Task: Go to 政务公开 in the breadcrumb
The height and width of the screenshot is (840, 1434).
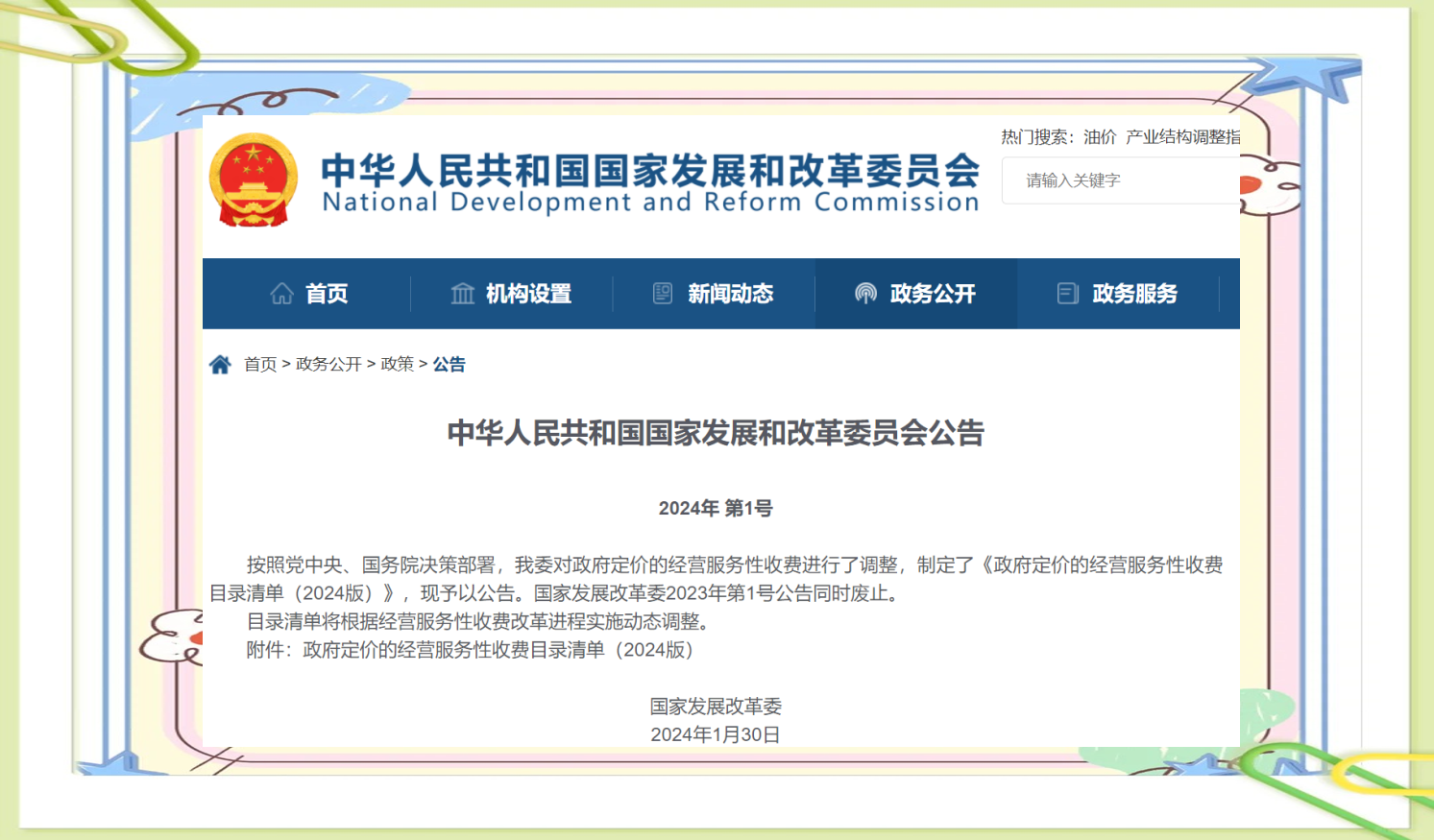Action: click(328, 364)
